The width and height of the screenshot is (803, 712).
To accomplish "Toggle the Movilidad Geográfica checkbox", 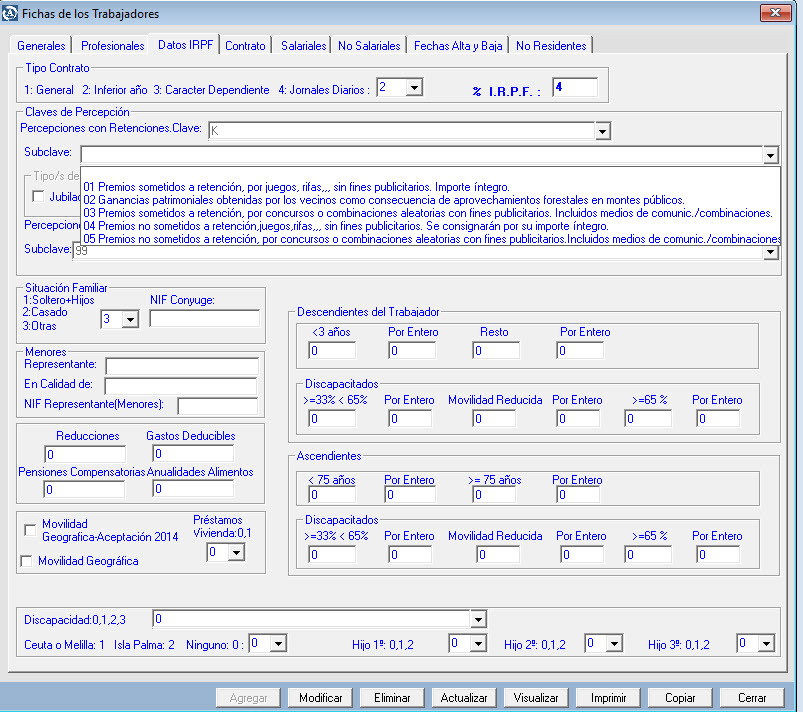I will click(x=27, y=562).
